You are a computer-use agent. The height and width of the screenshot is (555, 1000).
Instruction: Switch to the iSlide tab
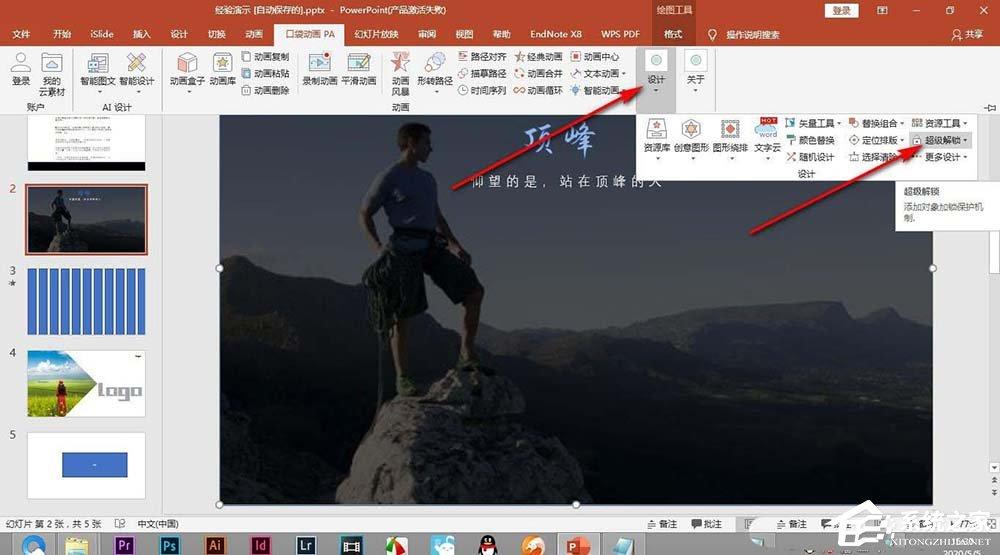pos(101,34)
